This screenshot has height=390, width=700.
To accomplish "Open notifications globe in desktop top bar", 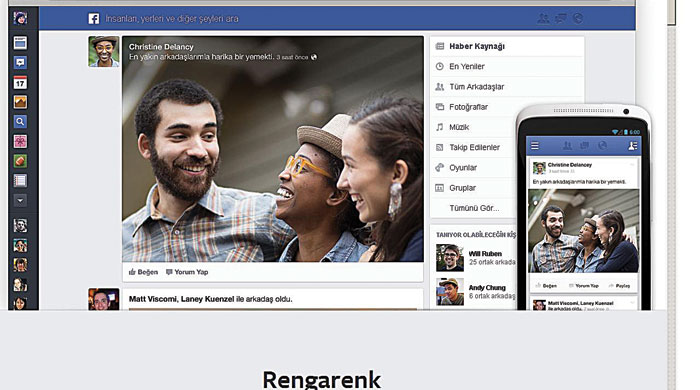I will coord(578,18).
